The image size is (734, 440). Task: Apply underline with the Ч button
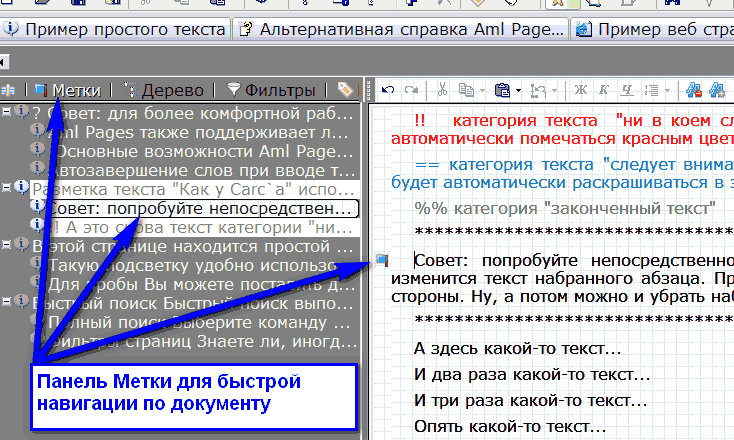pos(627,89)
